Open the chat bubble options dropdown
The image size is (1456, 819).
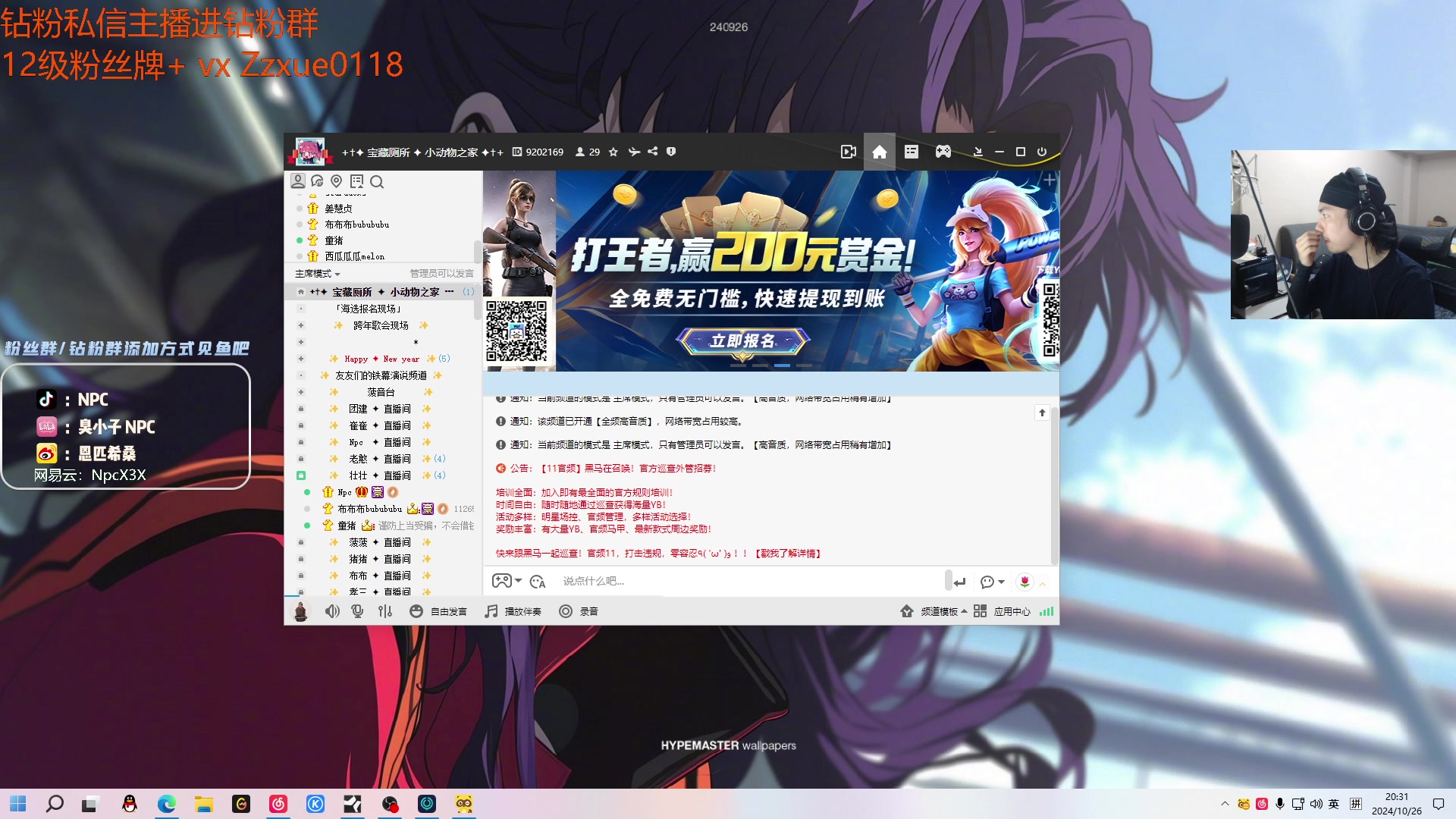coord(993,582)
